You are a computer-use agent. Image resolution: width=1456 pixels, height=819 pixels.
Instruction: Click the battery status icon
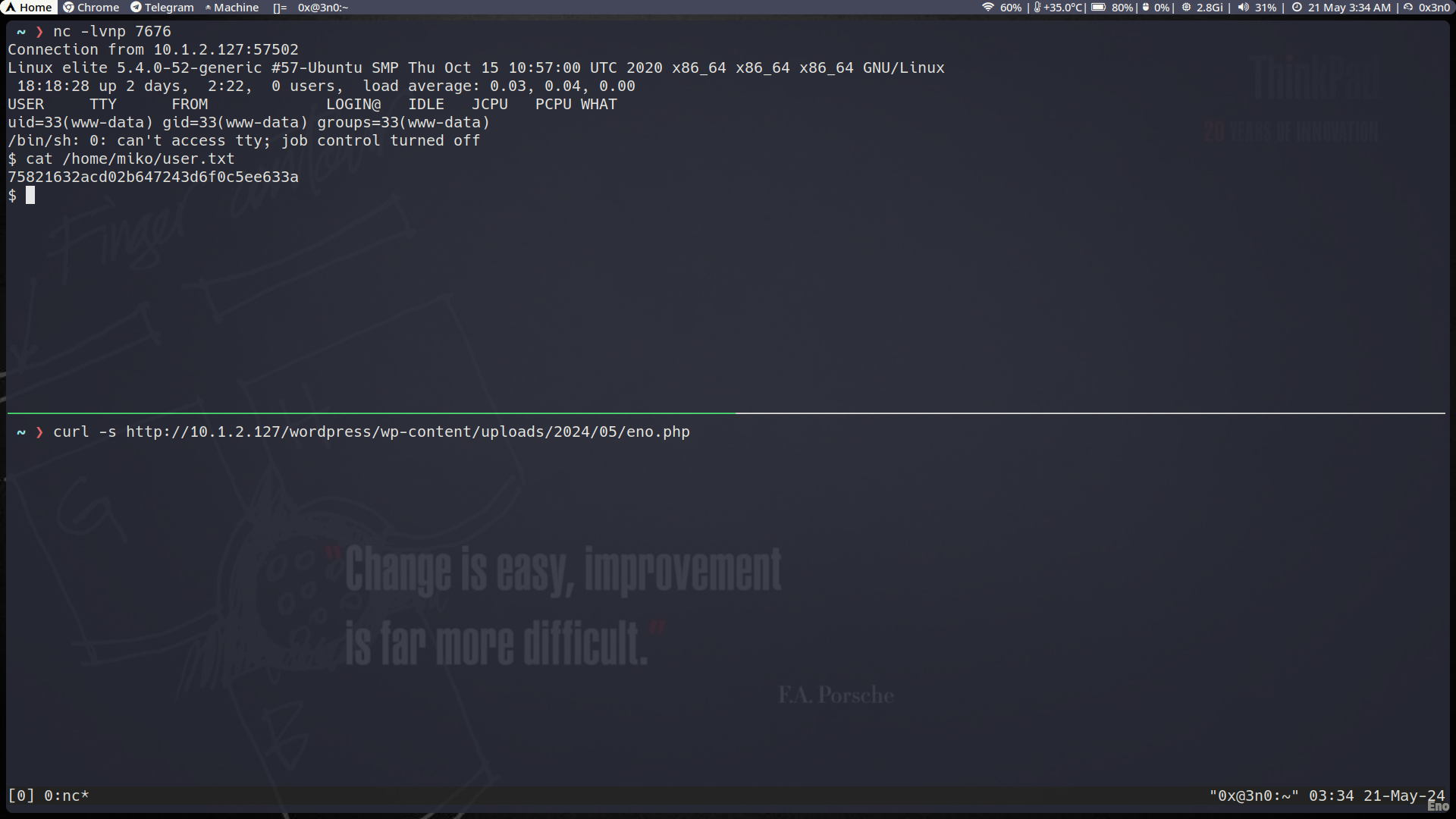point(1098,7)
